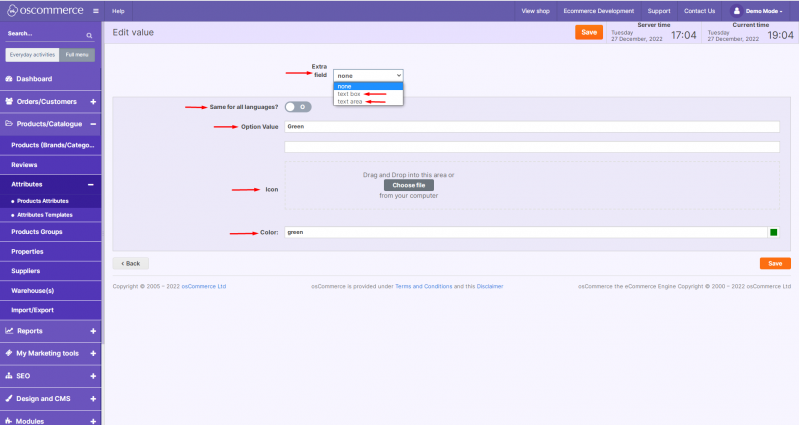Choose 'text area' option in the dropdown
Viewport: 799px width, 425px height.
point(350,101)
